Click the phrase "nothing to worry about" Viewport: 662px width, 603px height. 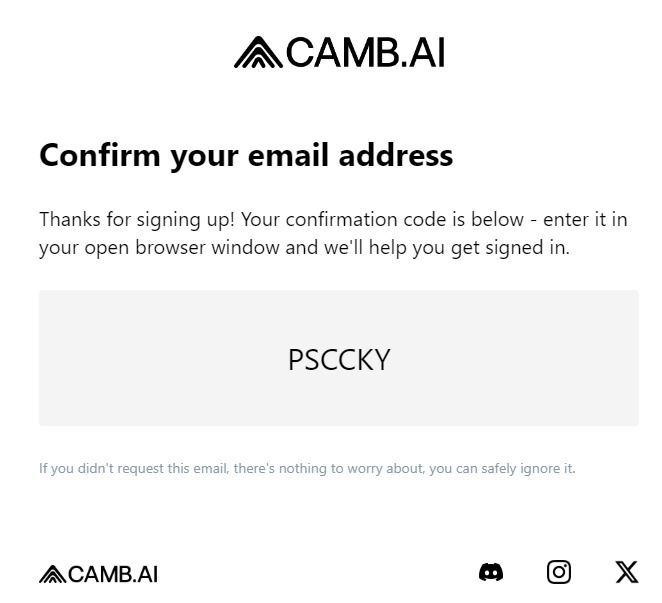[x=347, y=468]
